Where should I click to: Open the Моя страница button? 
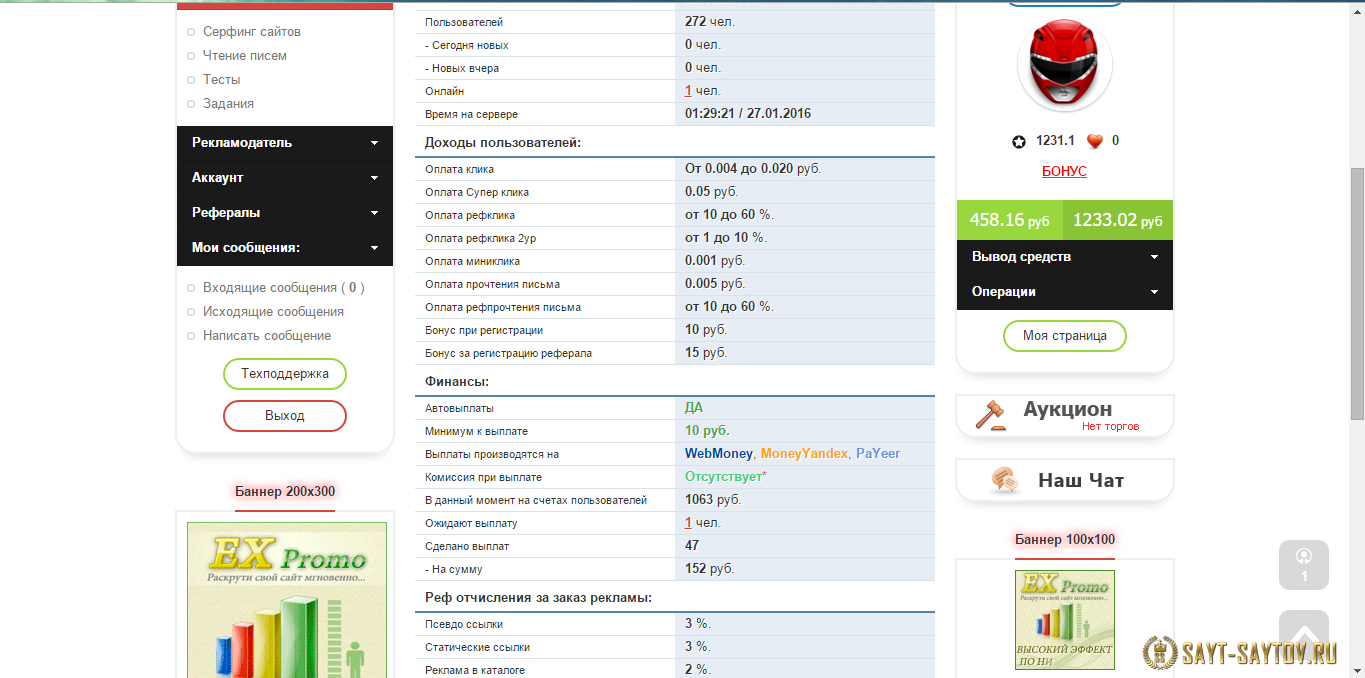click(x=1064, y=336)
